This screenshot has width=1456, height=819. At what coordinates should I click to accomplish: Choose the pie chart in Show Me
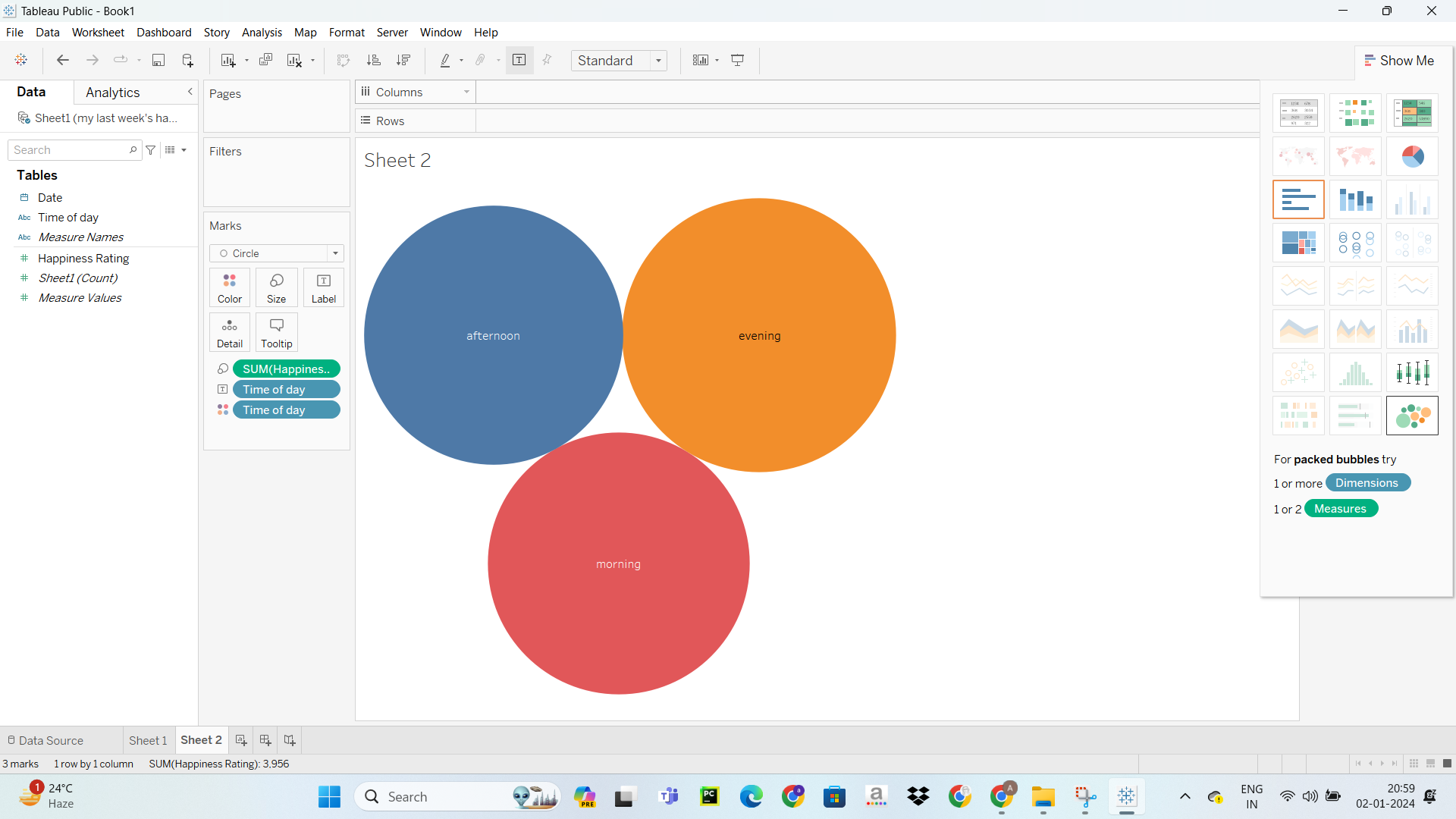(x=1412, y=156)
